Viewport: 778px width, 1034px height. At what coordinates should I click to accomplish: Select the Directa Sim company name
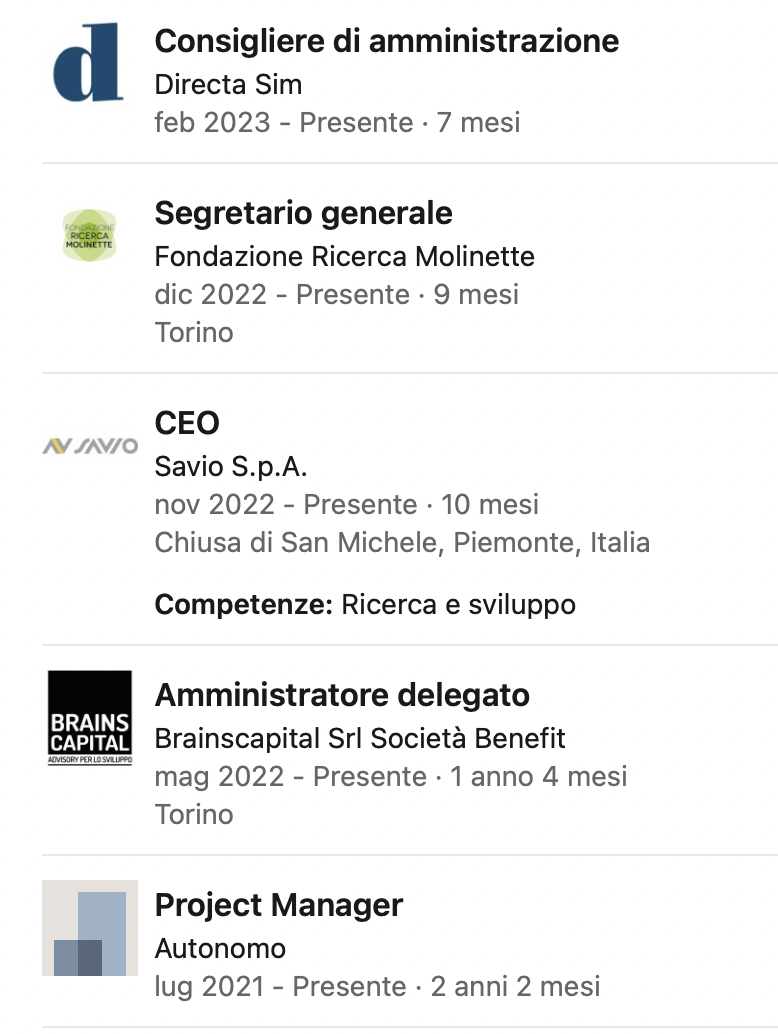[x=228, y=84]
